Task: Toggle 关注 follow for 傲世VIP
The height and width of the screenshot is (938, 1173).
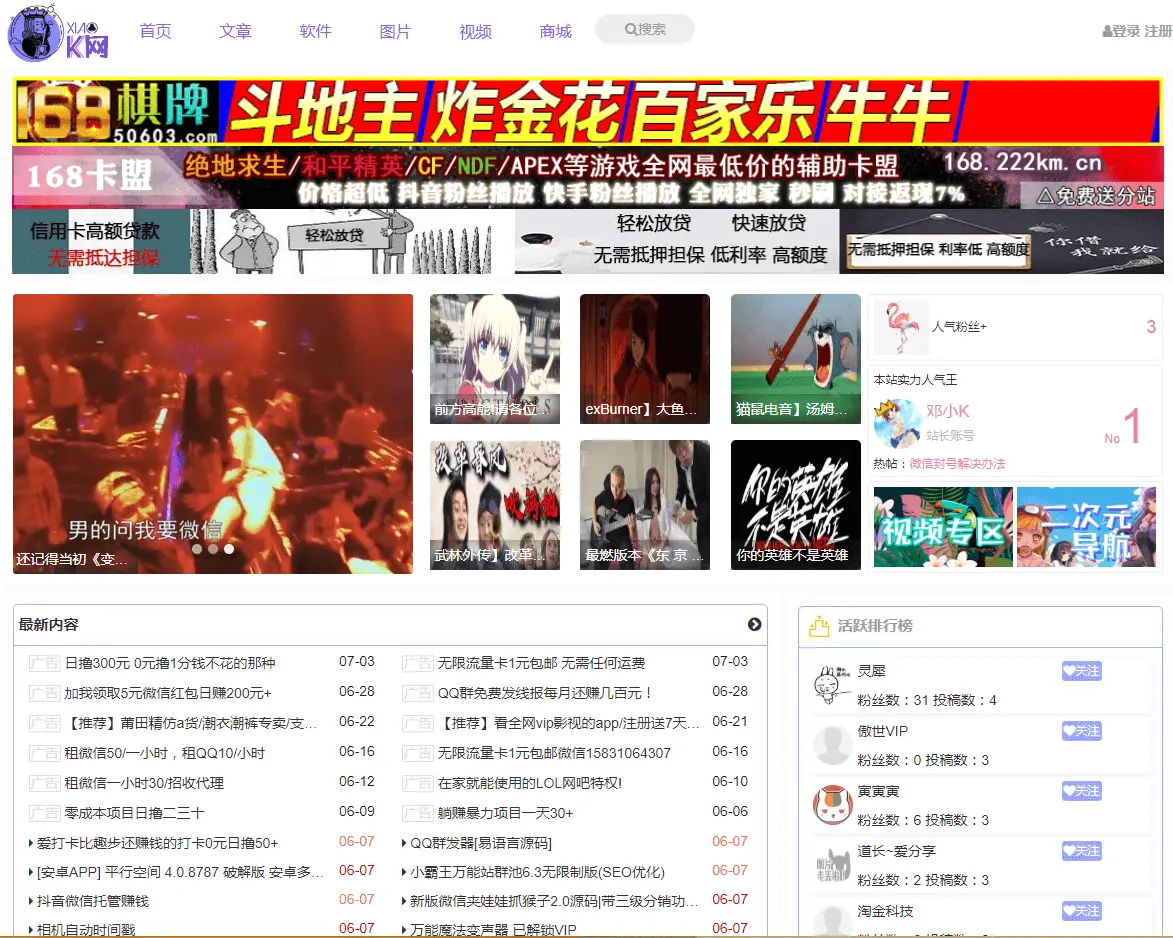Action: [x=1082, y=731]
